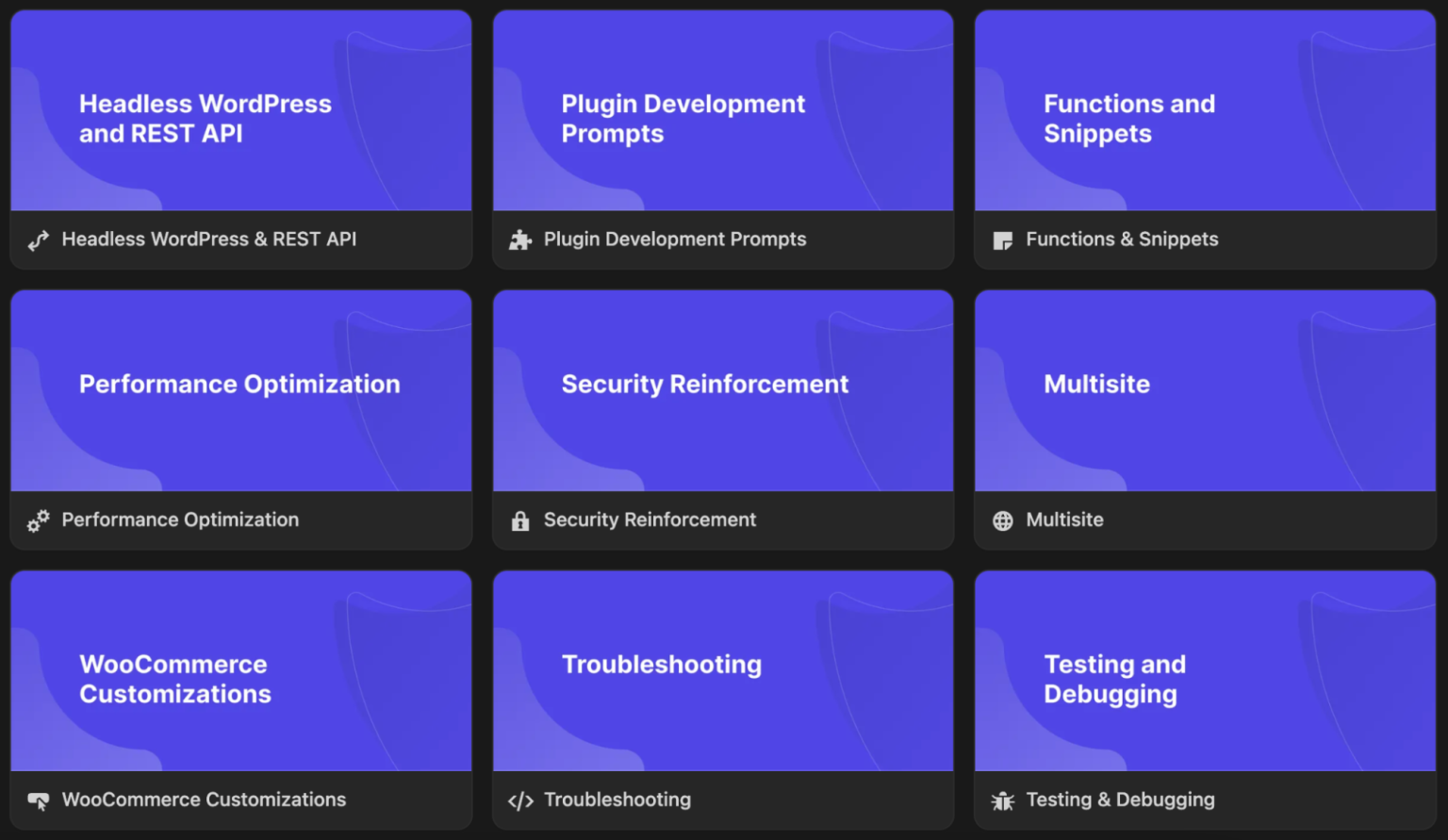Select the WooCommerce Customizations page title below cover

[204, 799]
